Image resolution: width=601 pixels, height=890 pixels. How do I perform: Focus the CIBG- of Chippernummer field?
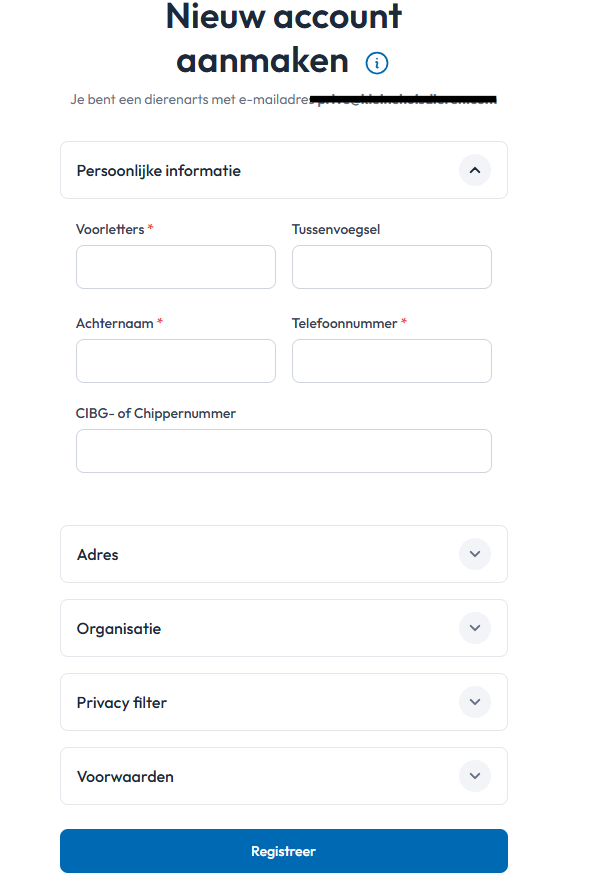(284, 451)
